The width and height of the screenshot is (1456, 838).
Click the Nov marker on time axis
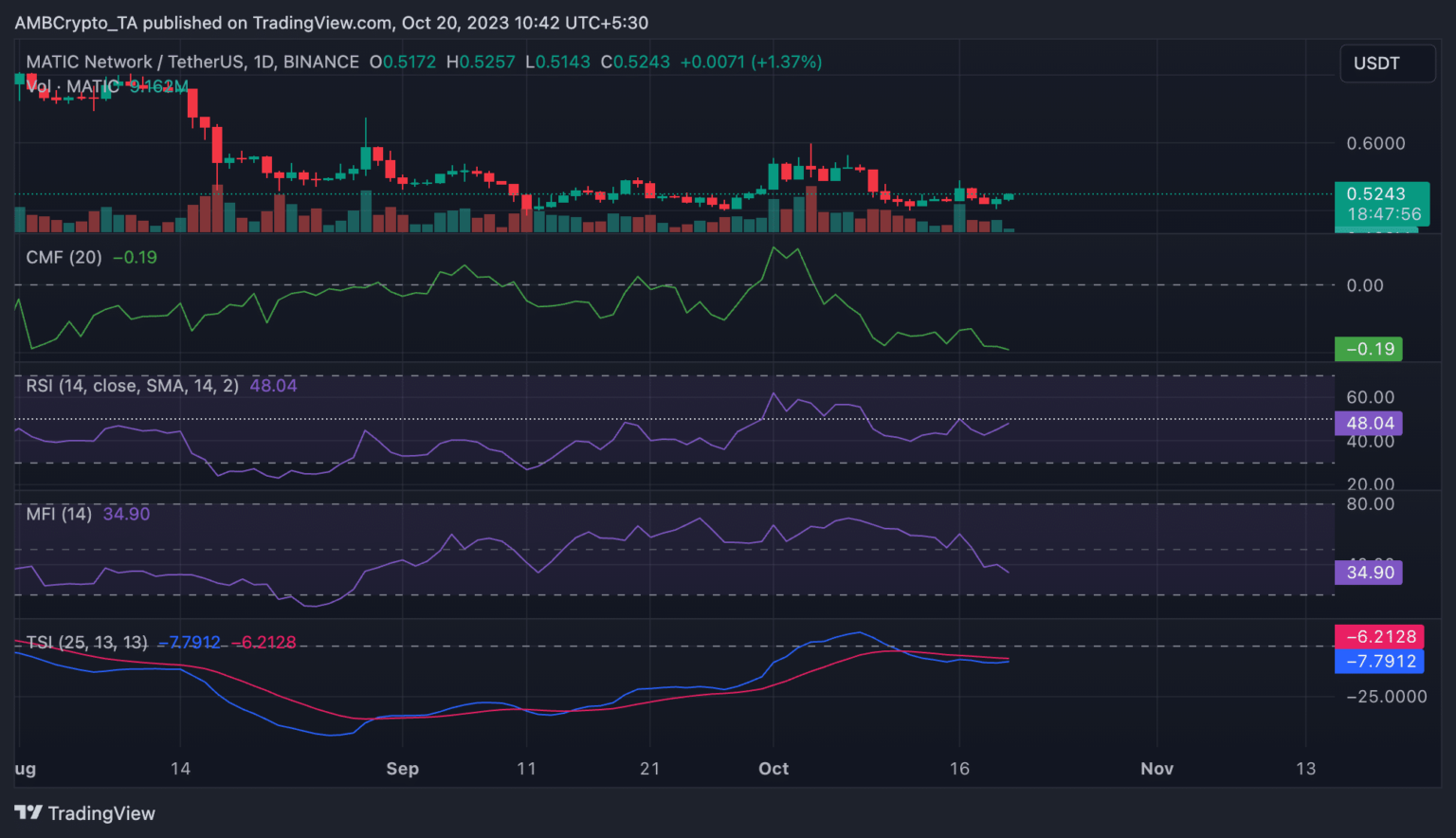click(1156, 769)
